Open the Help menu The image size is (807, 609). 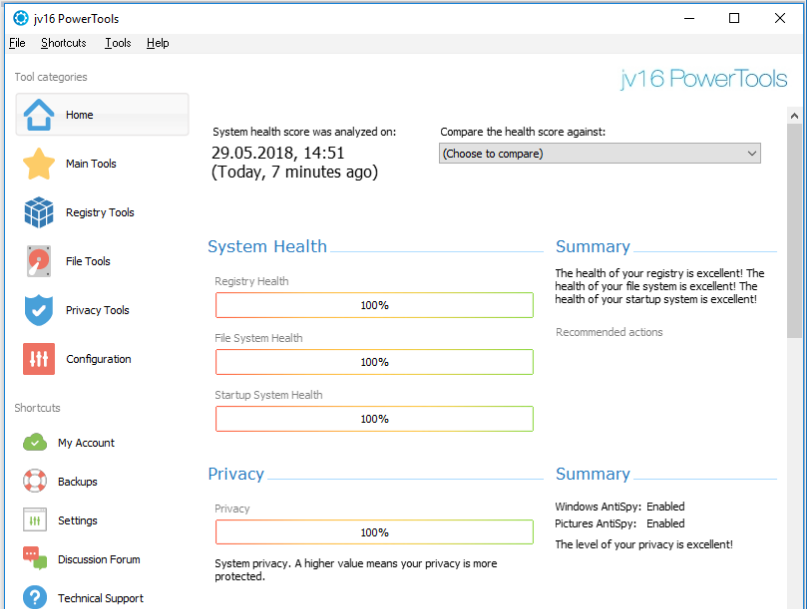(158, 43)
